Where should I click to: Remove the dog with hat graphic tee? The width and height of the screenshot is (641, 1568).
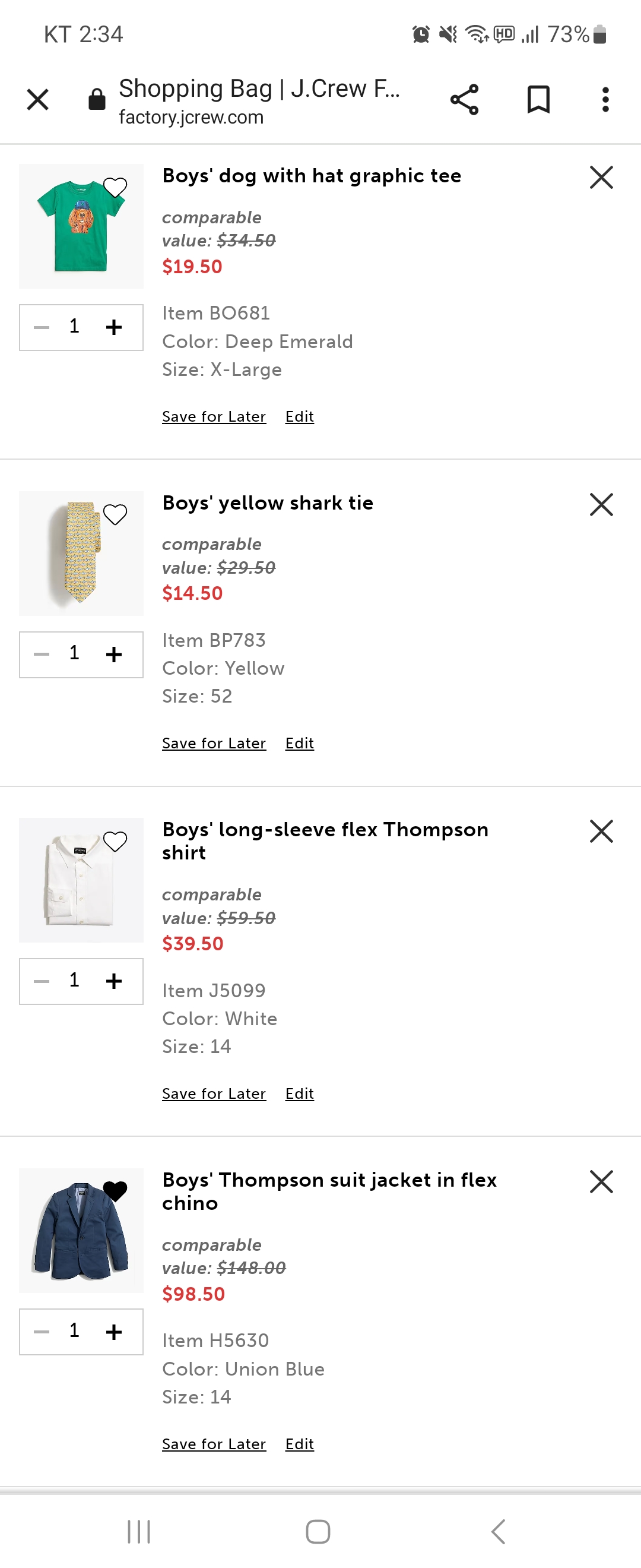coord(601,178)
